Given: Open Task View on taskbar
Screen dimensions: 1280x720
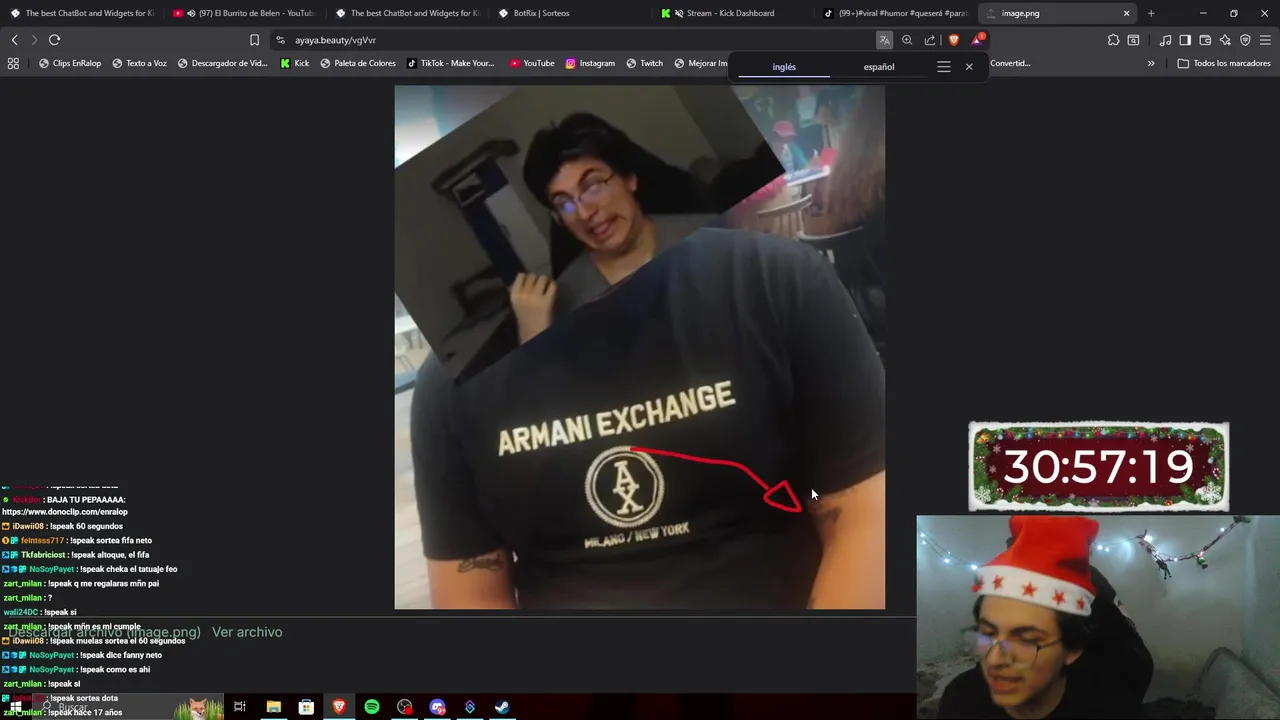Looking at the screenshot, I should [x=240, y=707].
